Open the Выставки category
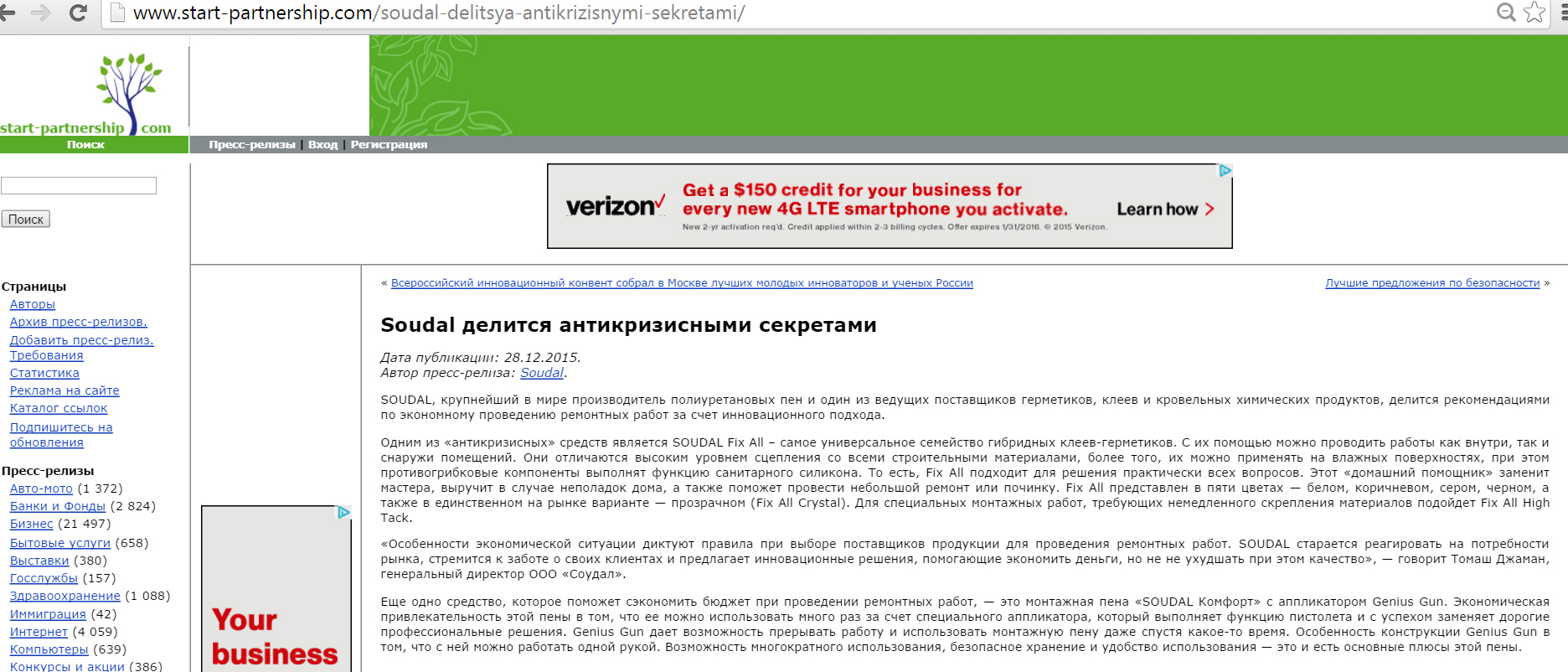Image resolution: width=1568 pixels, height=672 pixels. pos(39,561)
